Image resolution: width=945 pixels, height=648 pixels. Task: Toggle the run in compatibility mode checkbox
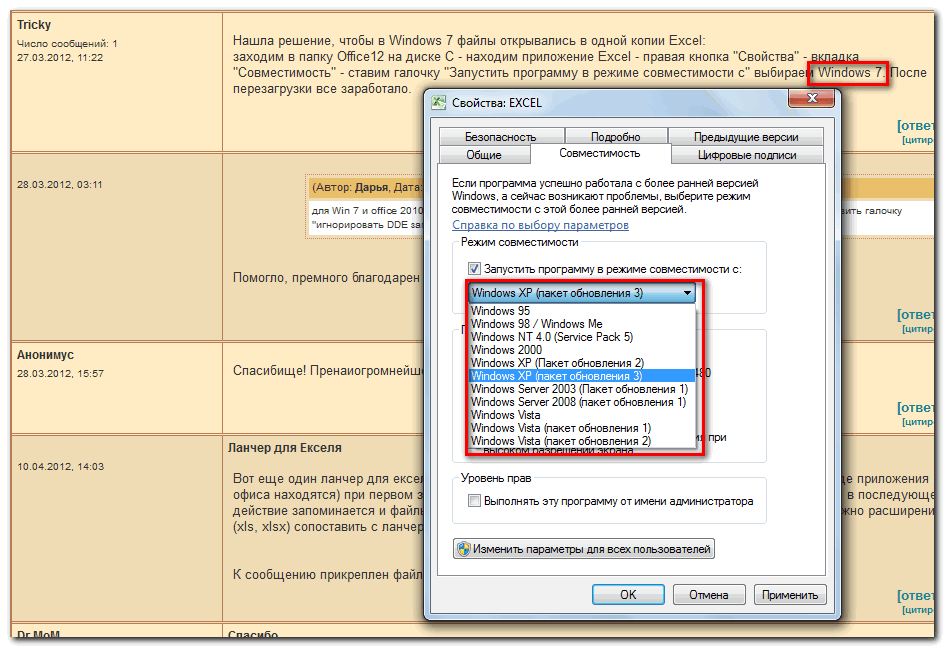point(474,268)
